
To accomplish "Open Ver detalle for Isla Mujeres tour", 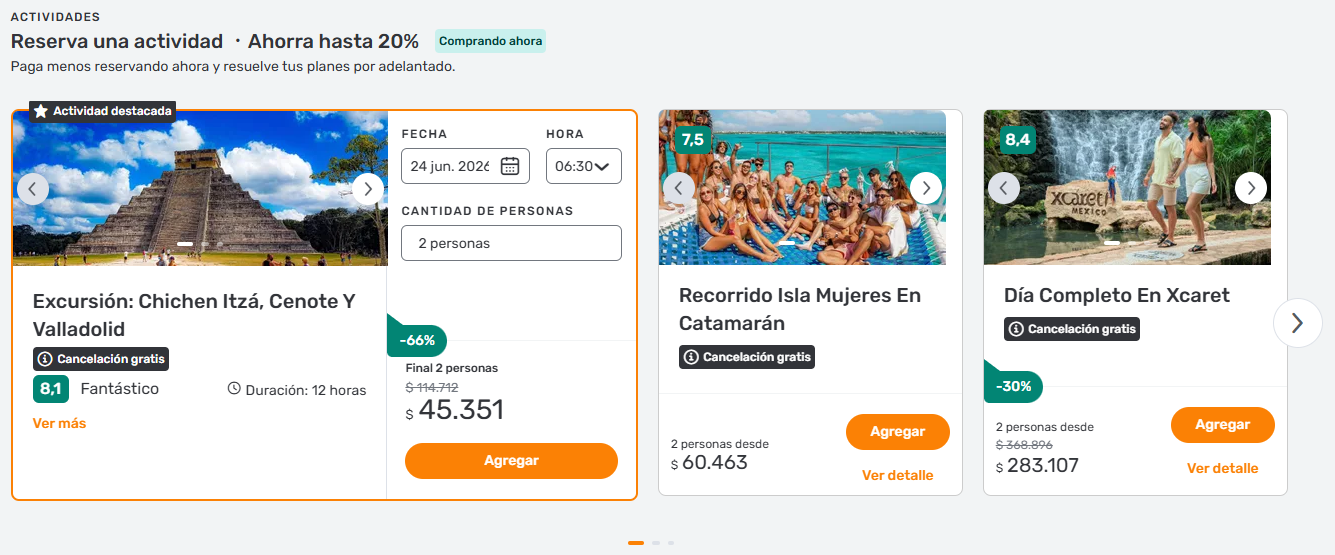I will 897,476.
